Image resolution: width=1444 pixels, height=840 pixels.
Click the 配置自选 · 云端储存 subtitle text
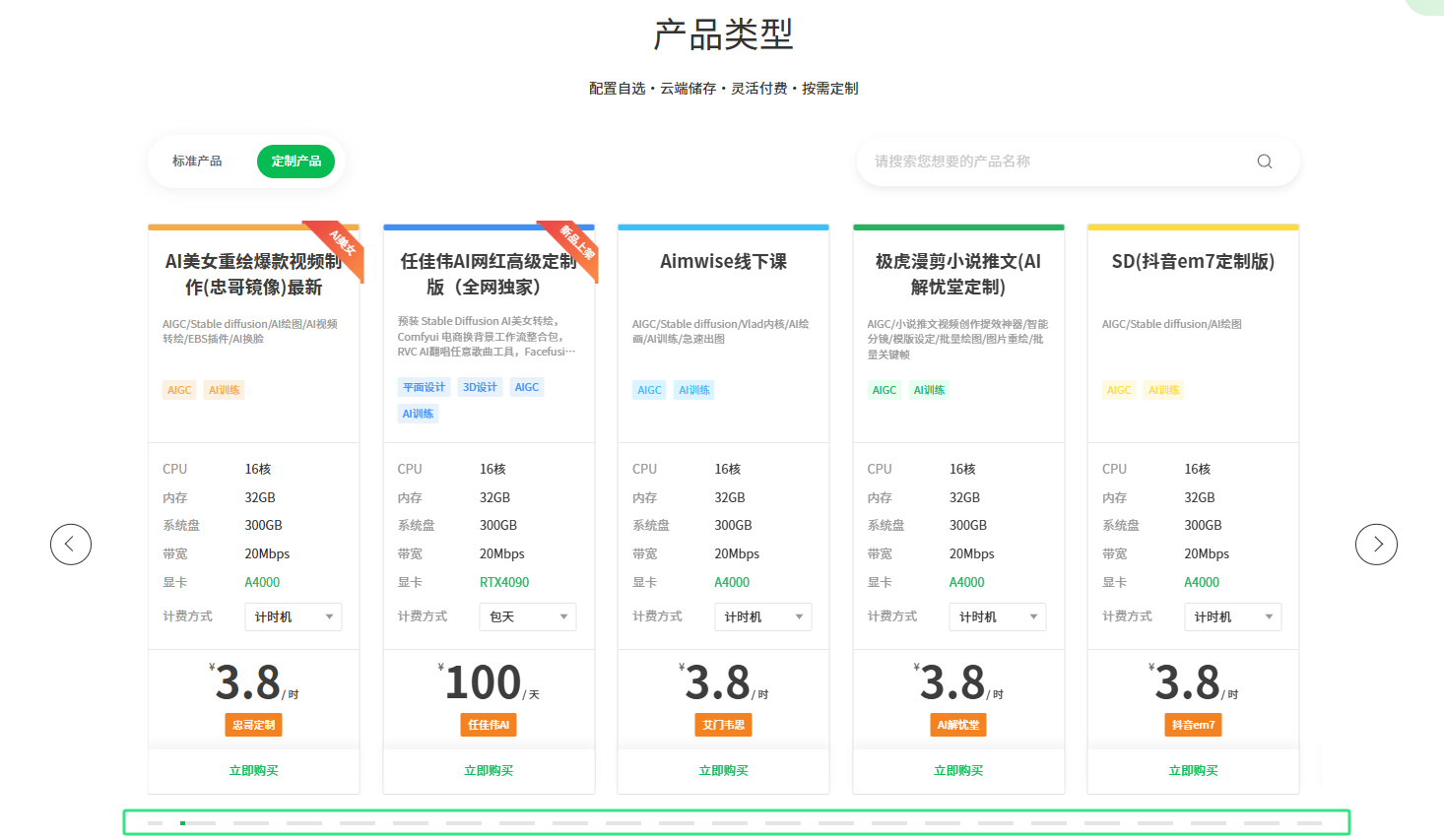(x=723, y=89)
